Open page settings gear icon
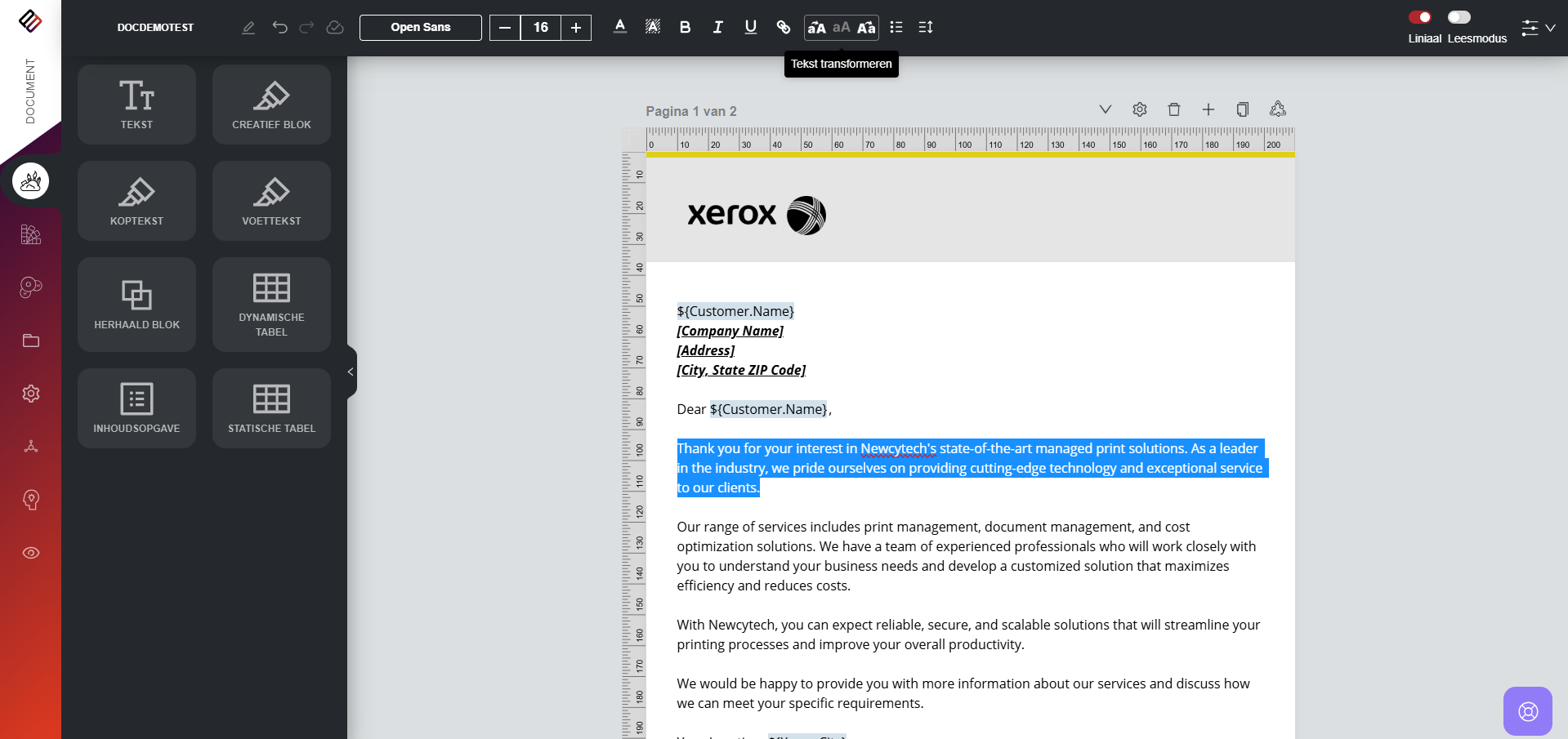The image size is (1568, 739). tap(1139, 109)
